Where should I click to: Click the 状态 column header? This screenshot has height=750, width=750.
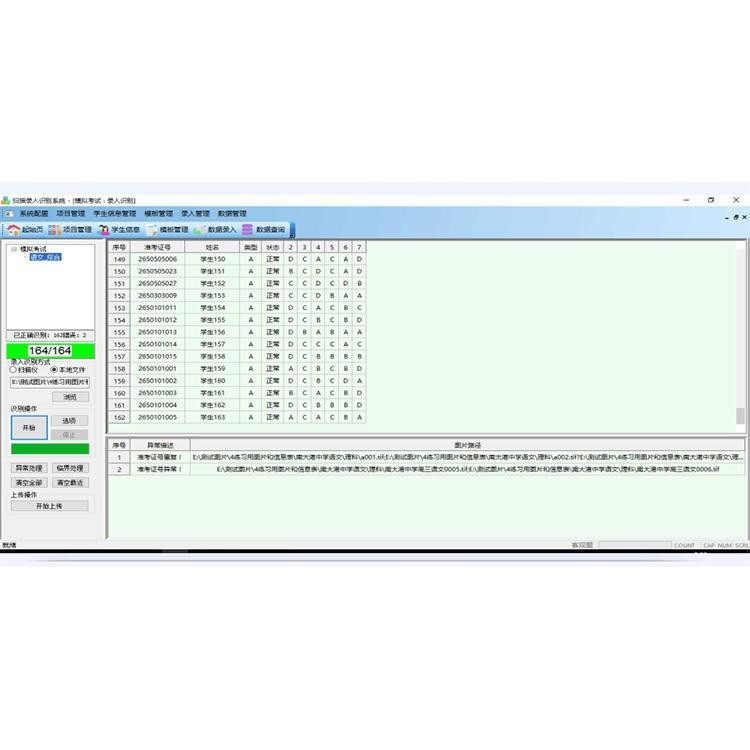tap(273, 247)
